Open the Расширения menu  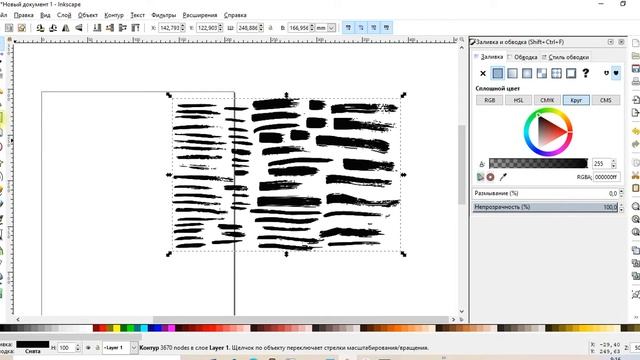coord(200,15)
